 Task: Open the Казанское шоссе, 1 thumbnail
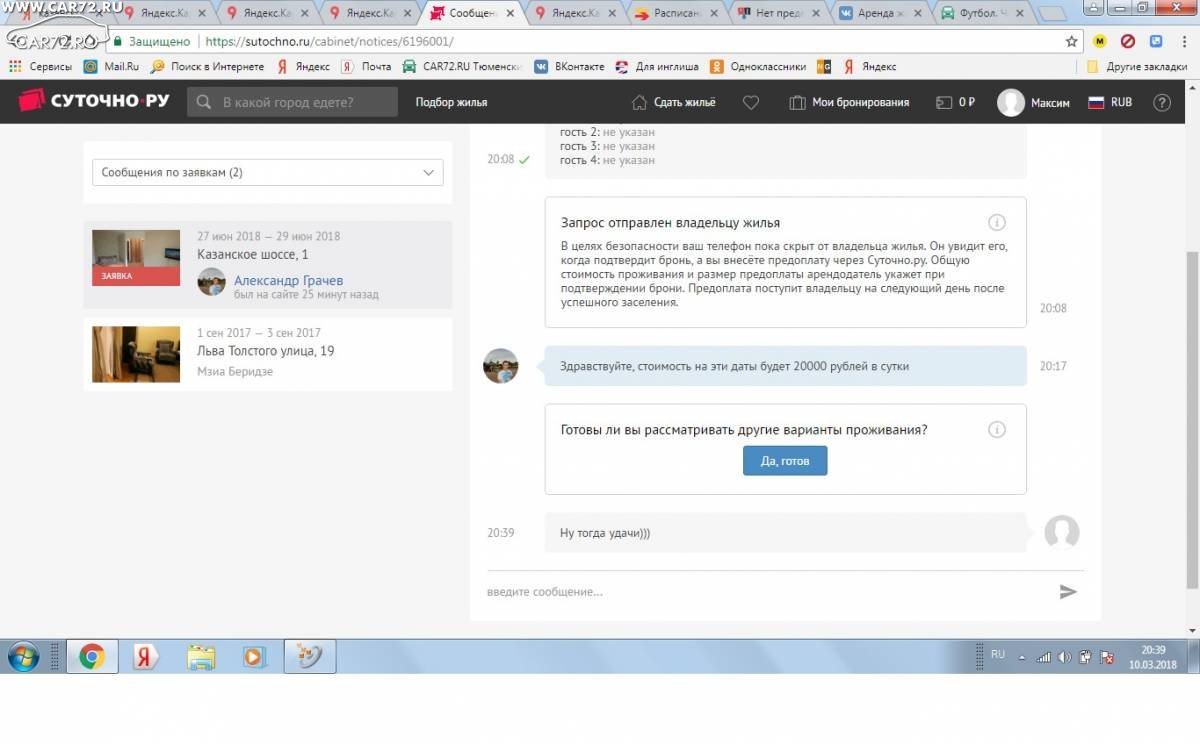(136, 258)
